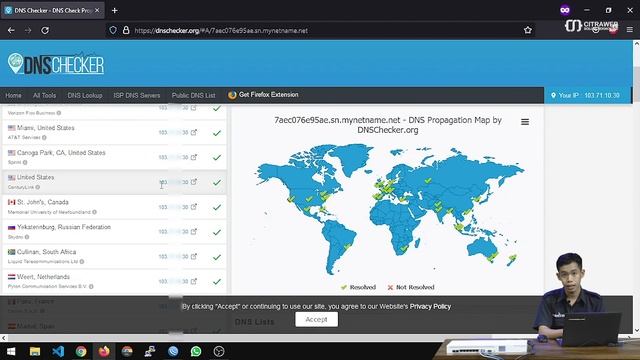640x360 pixels.
Task: Open external link icon for Miami, United States
Action: click(x=194, y=132)
